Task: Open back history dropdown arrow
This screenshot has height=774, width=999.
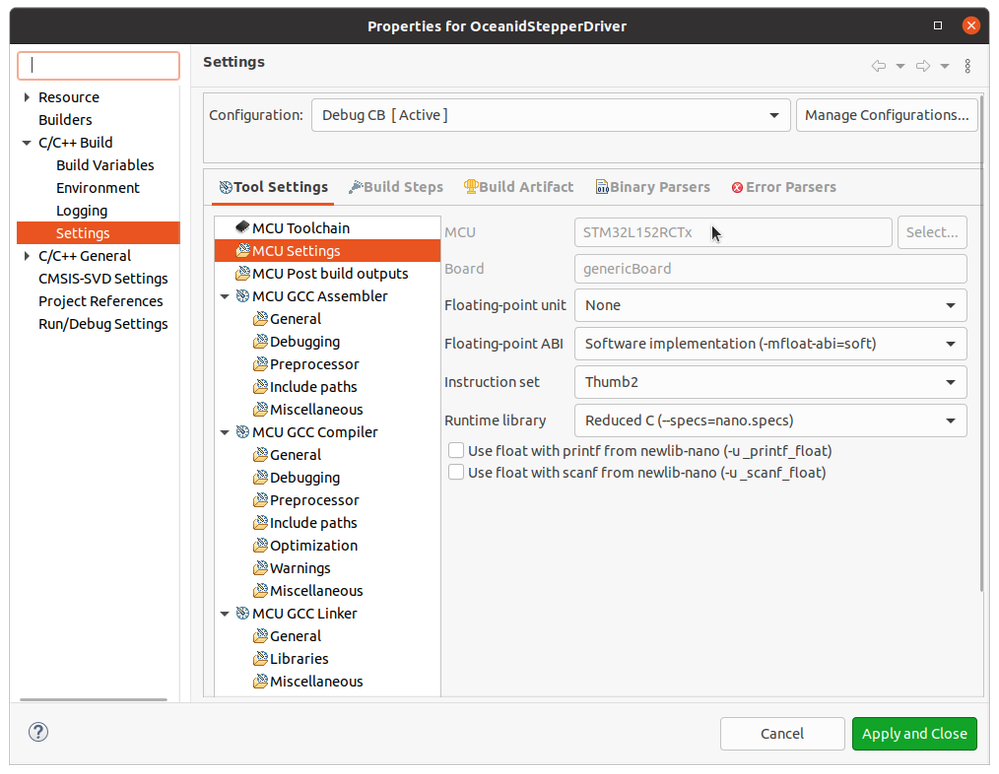Action: tap(900, 66)
